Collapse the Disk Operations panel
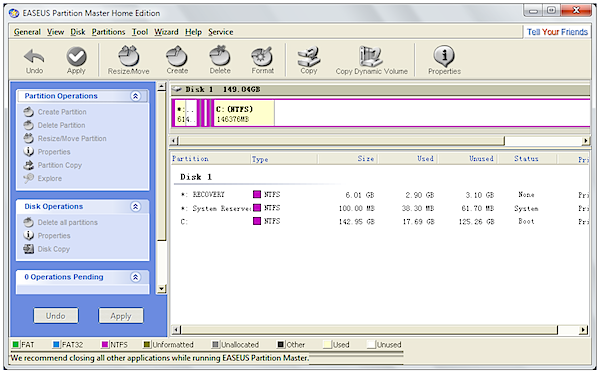This screenshot has height=374, width=600. [x=135, y=207]
